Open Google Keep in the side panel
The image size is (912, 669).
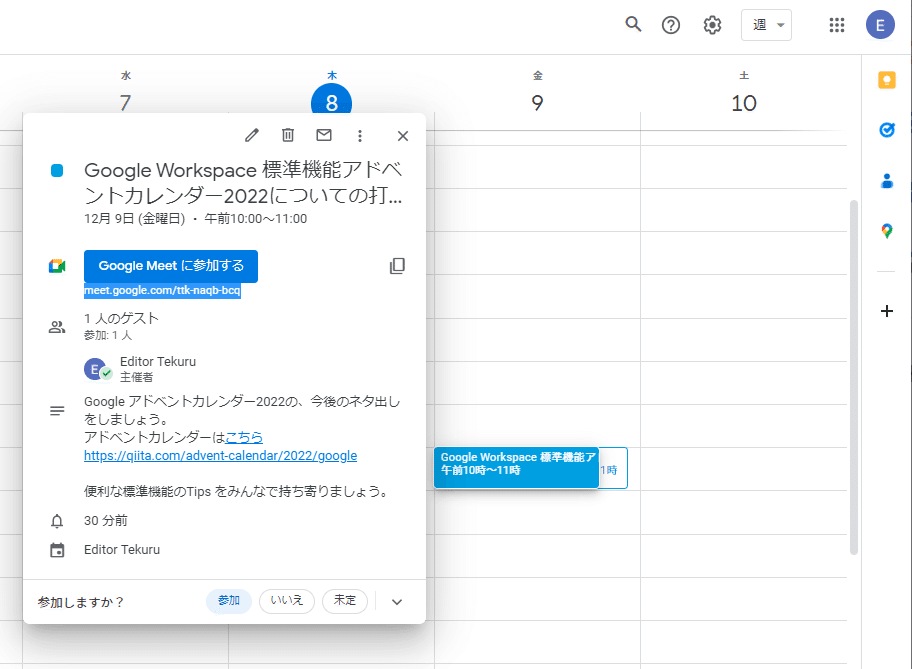(x=886, y=79)
